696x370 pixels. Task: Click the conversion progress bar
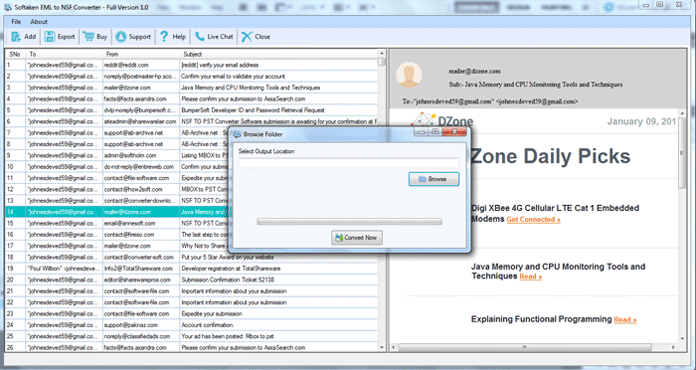(349, 222)
